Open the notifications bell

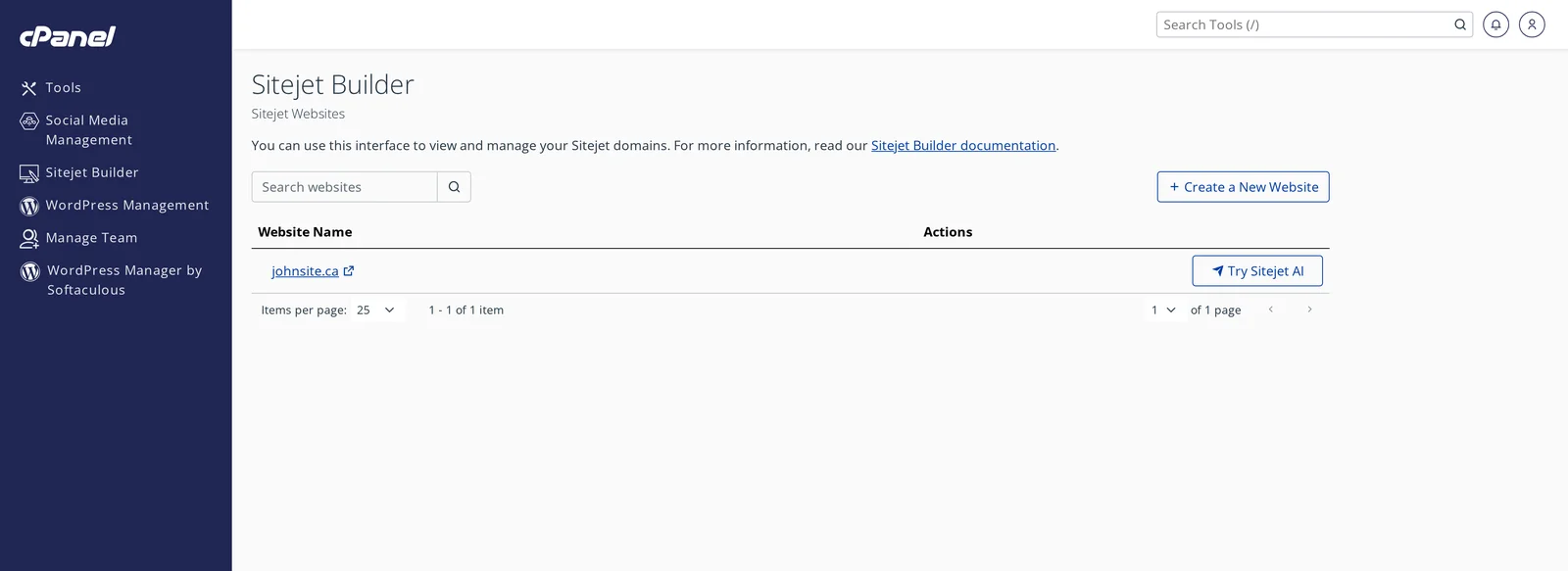point(1495,24)
